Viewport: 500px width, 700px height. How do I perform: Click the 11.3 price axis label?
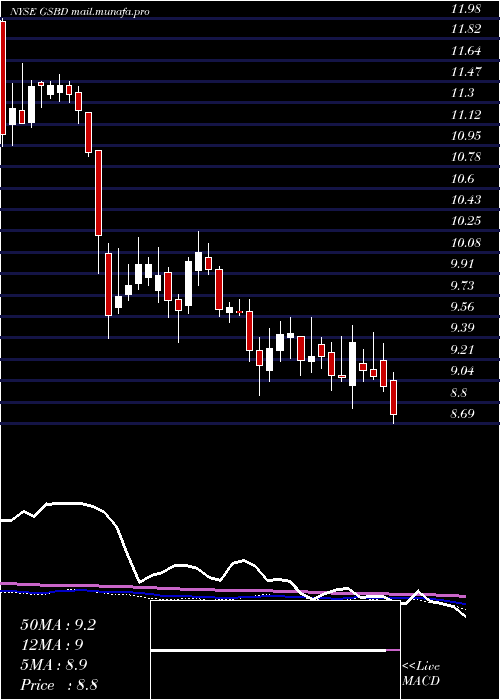point(462,93)
